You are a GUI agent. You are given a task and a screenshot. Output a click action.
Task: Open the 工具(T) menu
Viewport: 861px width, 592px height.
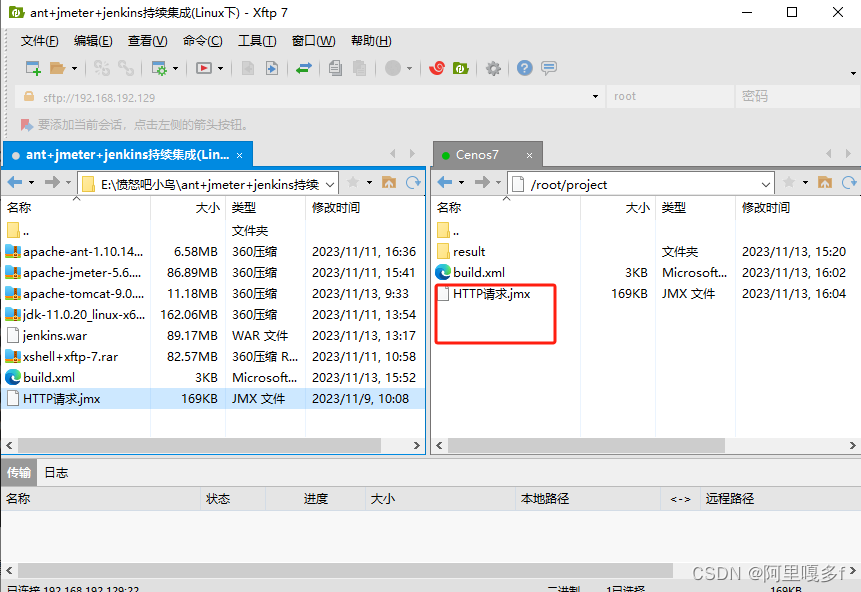[256, 40]
